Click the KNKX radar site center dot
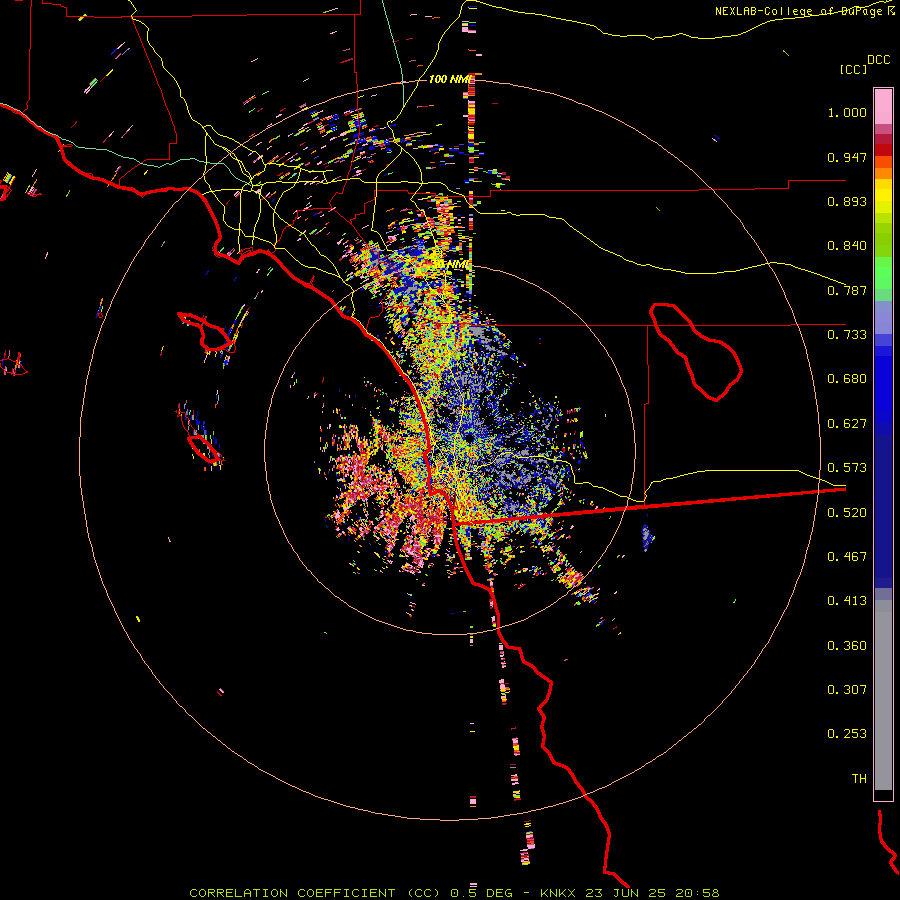The height and width of the screenshot is (900, 900). pyautogui.click(x=470, y=439)
